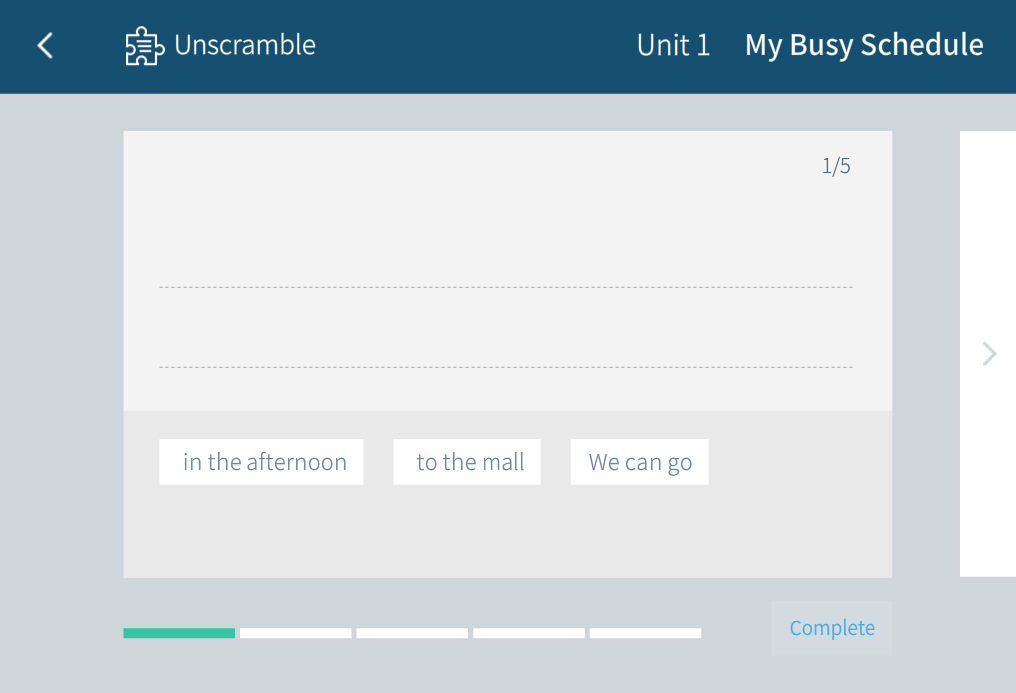The image size is (1016, 693).
Task: Jump to the fifth progress segment
Action: click(x=645, y=633)
